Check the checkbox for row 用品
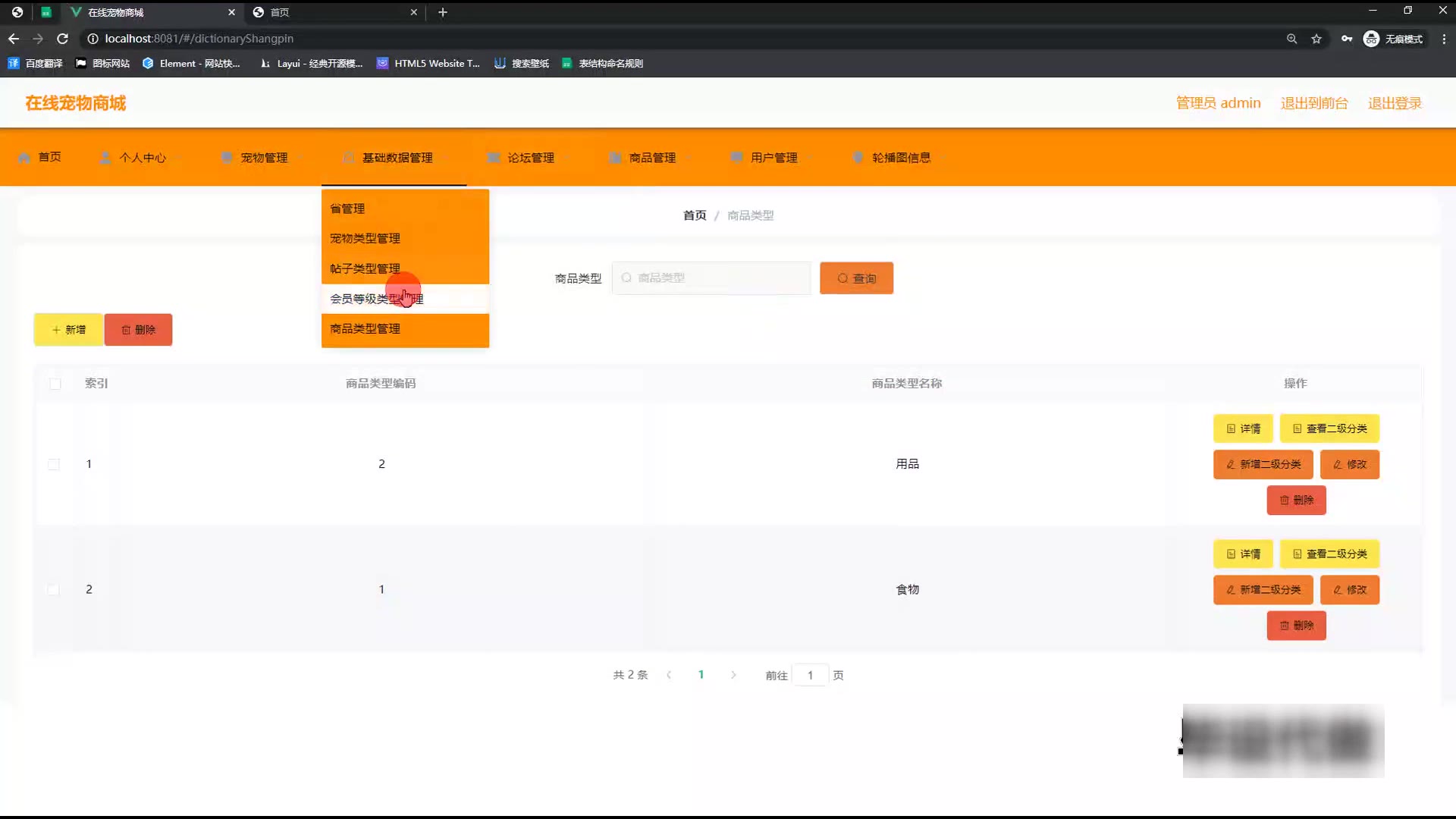Viewport: 1456px width, 819px height. coord(54,464)
